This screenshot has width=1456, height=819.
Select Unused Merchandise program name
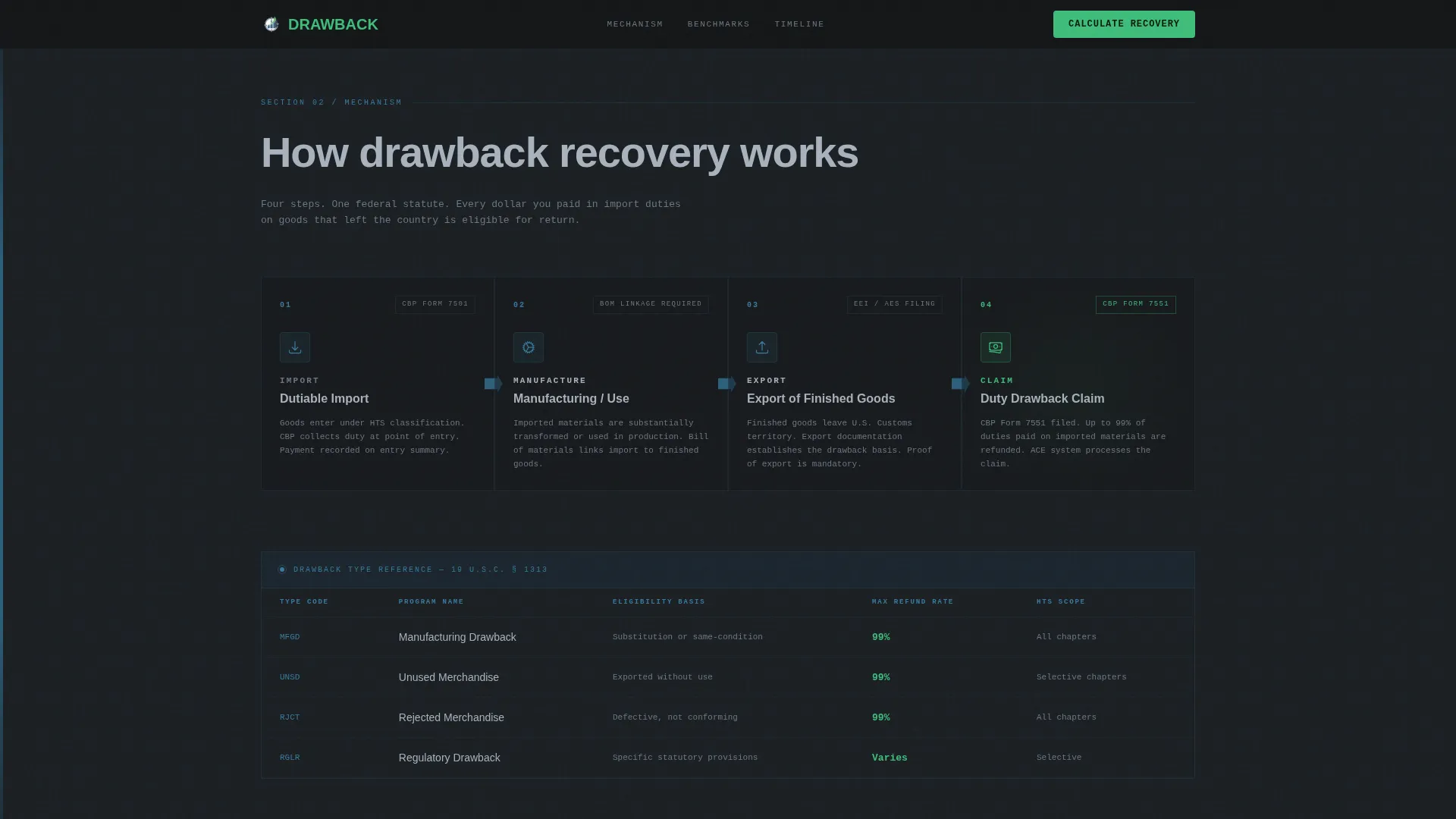pos(449,677)
